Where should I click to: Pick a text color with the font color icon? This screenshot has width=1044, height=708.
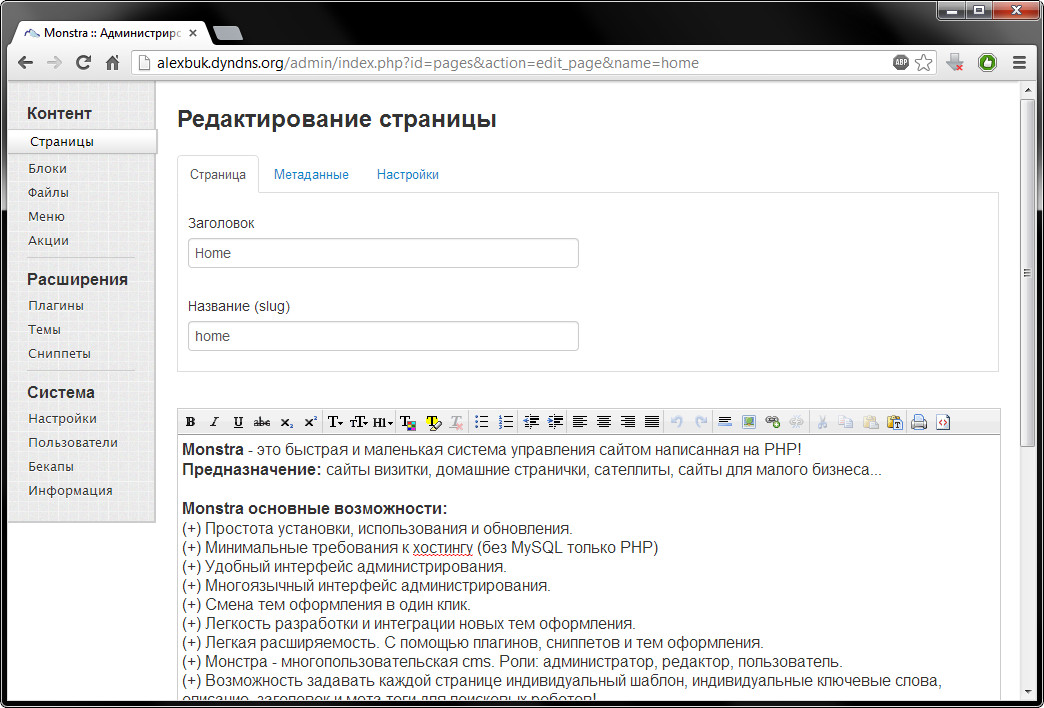408,422
